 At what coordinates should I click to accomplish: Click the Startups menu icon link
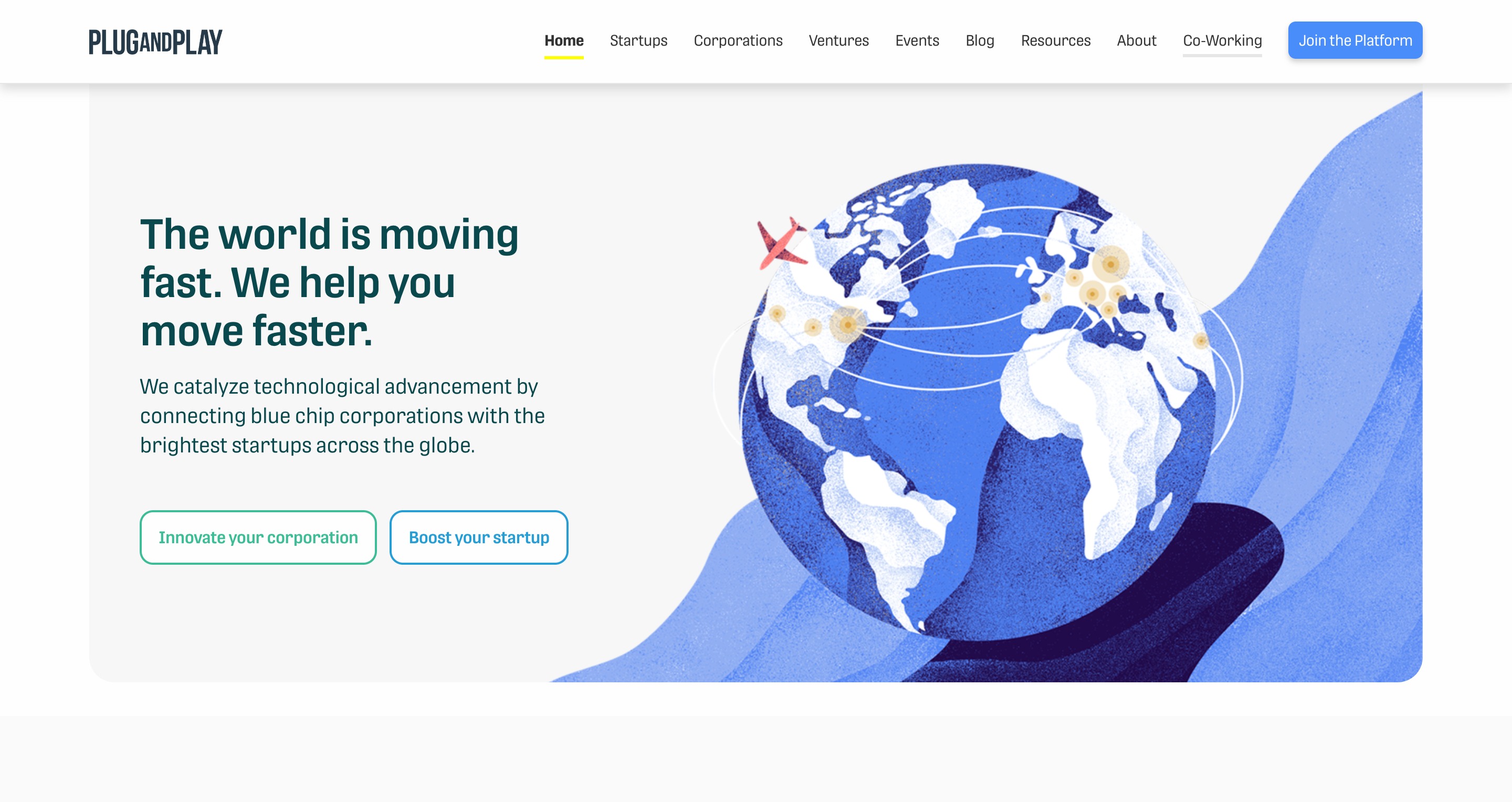pyautogui.click(x=638, y=40)
